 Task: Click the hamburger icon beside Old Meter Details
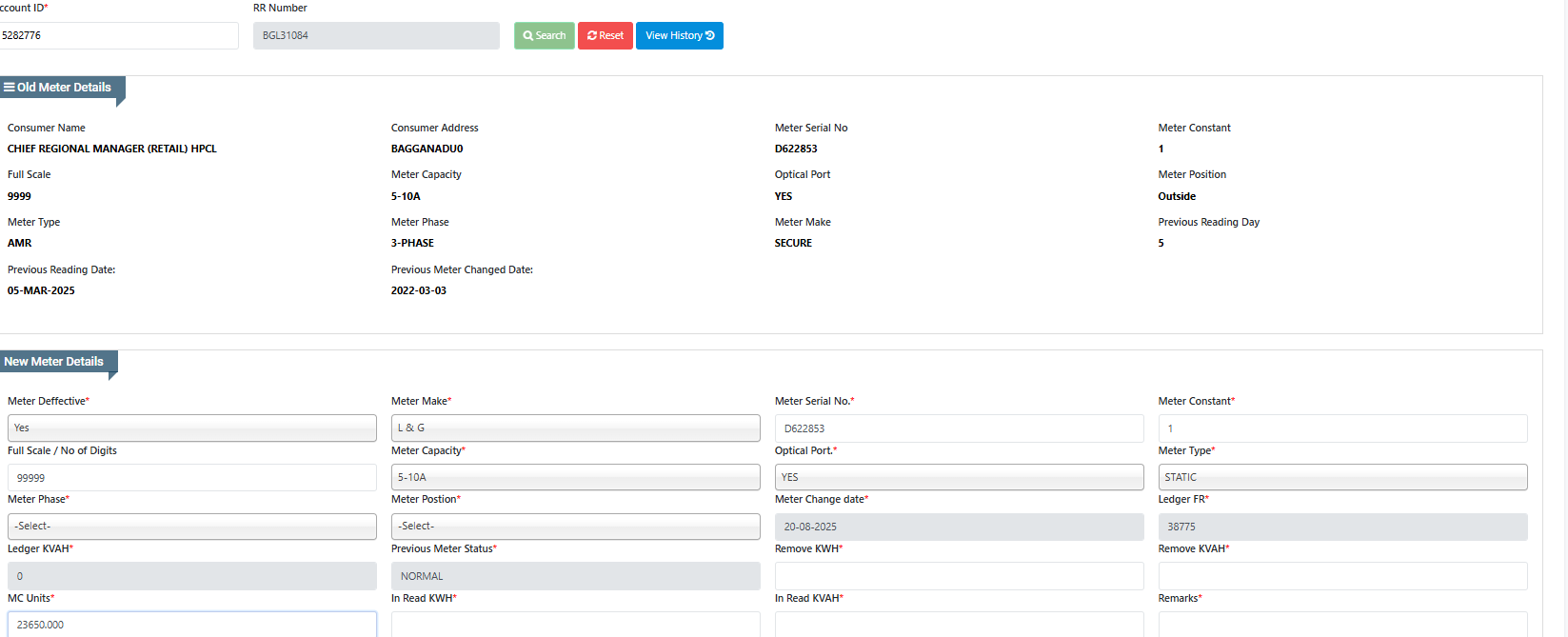pos(9,88)
